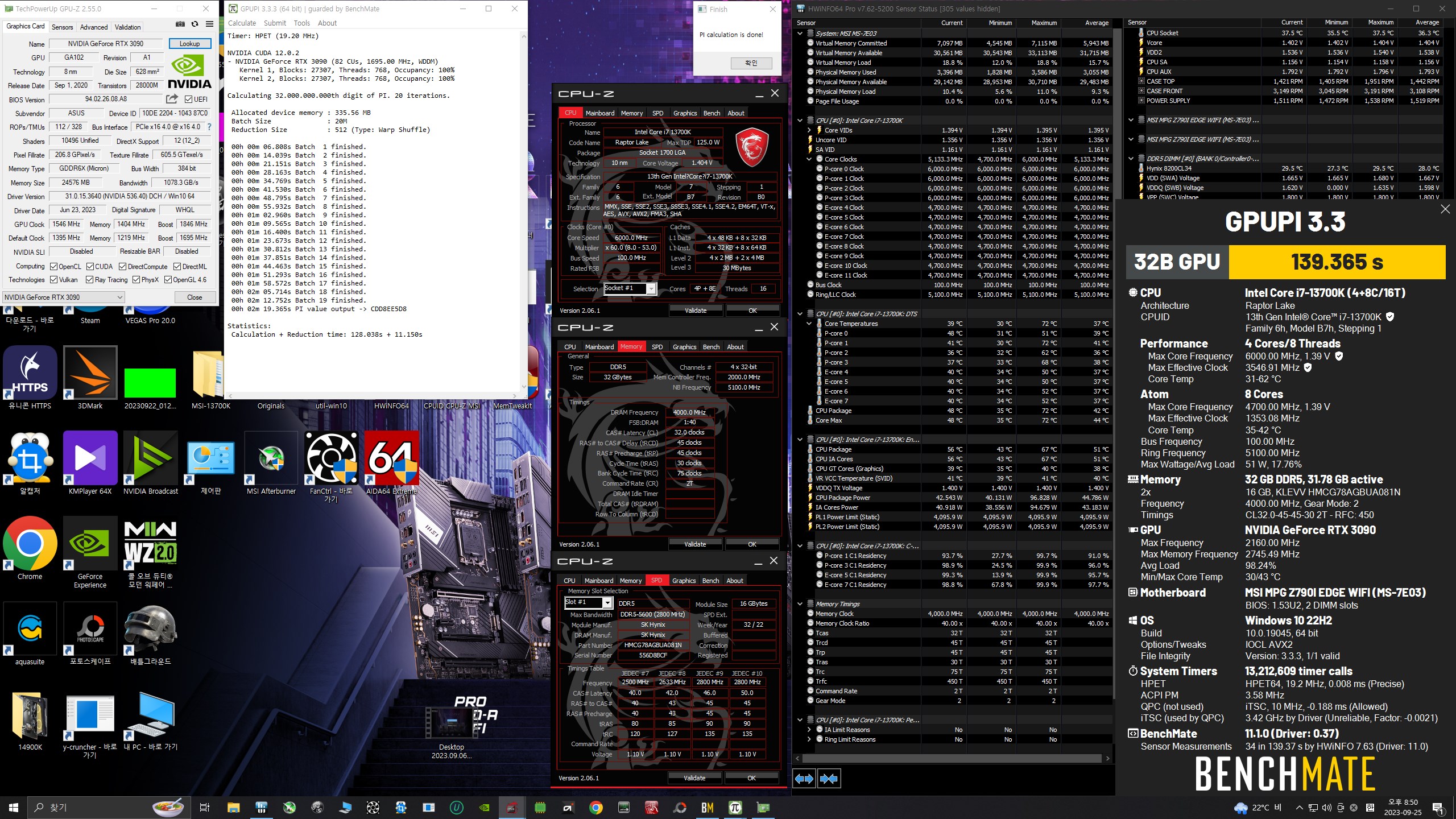Close the BenchMate result overlay panel

tap(1445, 209)
